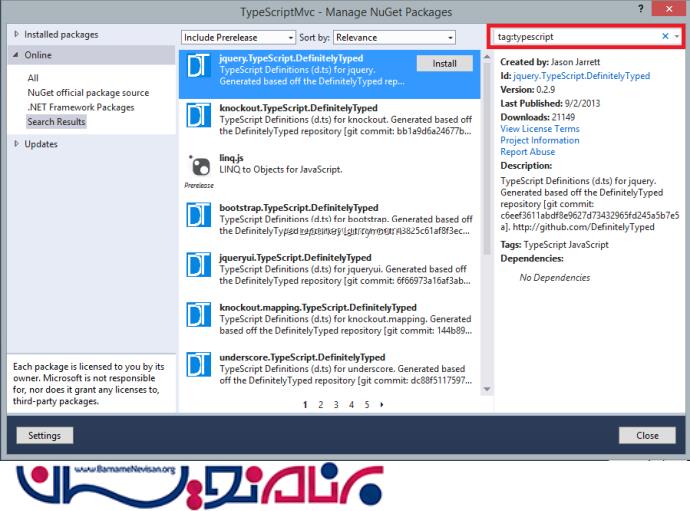The width and height of the screenshot is (690, 511).
Task: Expand the Updates section
Action: pyautogui.click(x=16, y=143)
